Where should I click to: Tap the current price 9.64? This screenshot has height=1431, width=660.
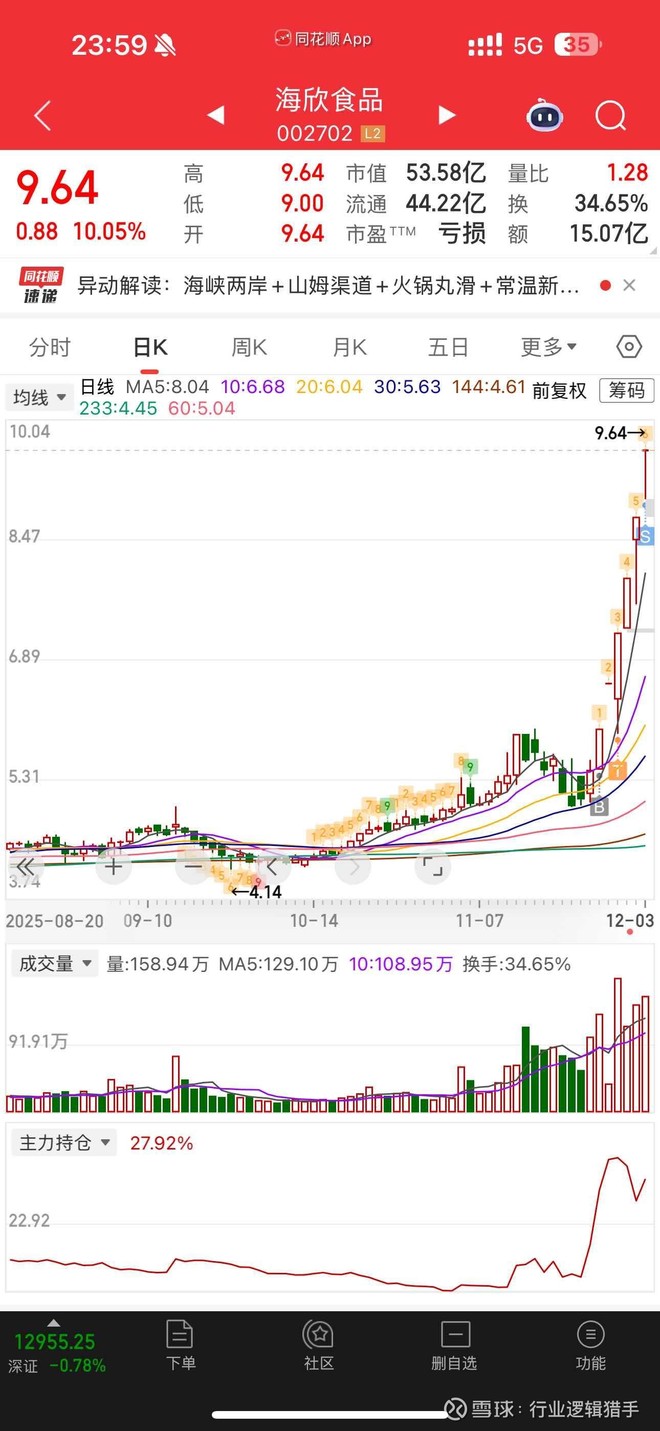57,188
